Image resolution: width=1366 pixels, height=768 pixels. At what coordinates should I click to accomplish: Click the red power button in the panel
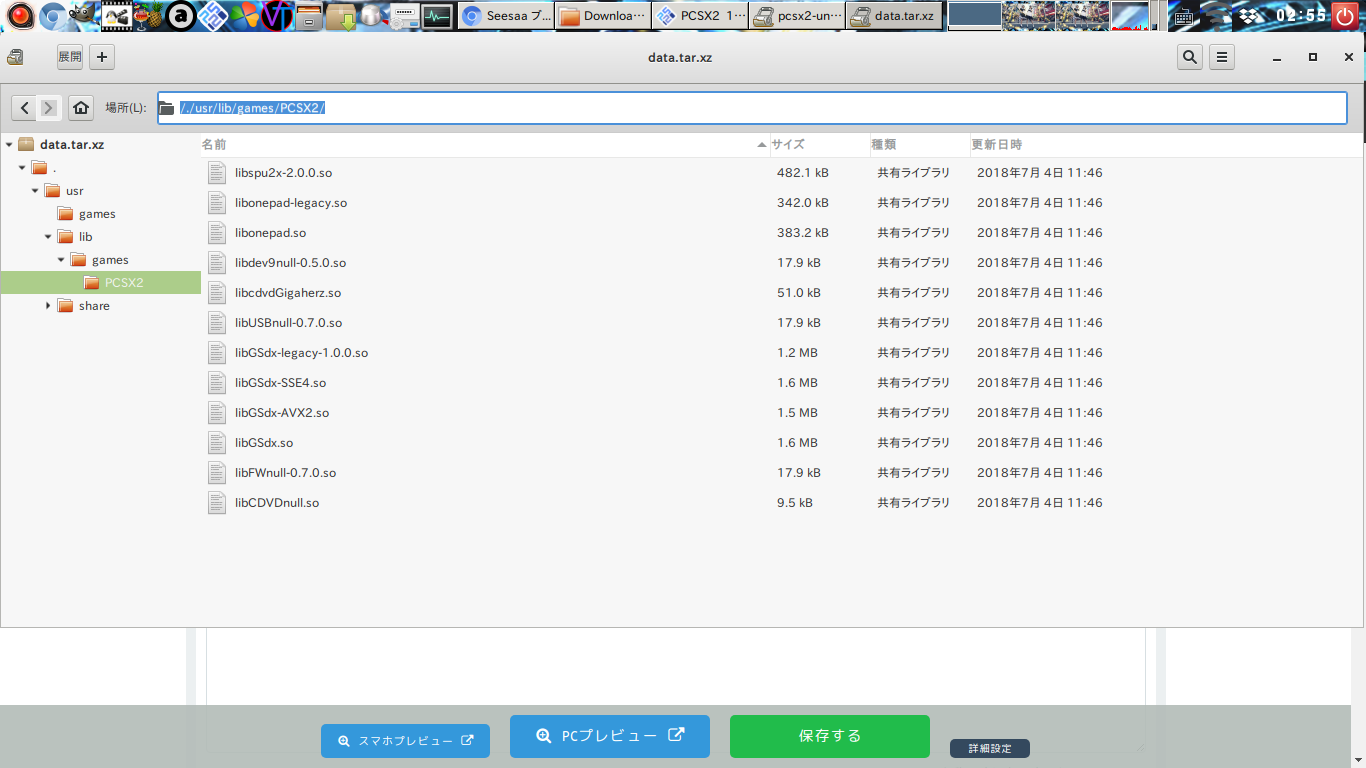(1346, 15)
